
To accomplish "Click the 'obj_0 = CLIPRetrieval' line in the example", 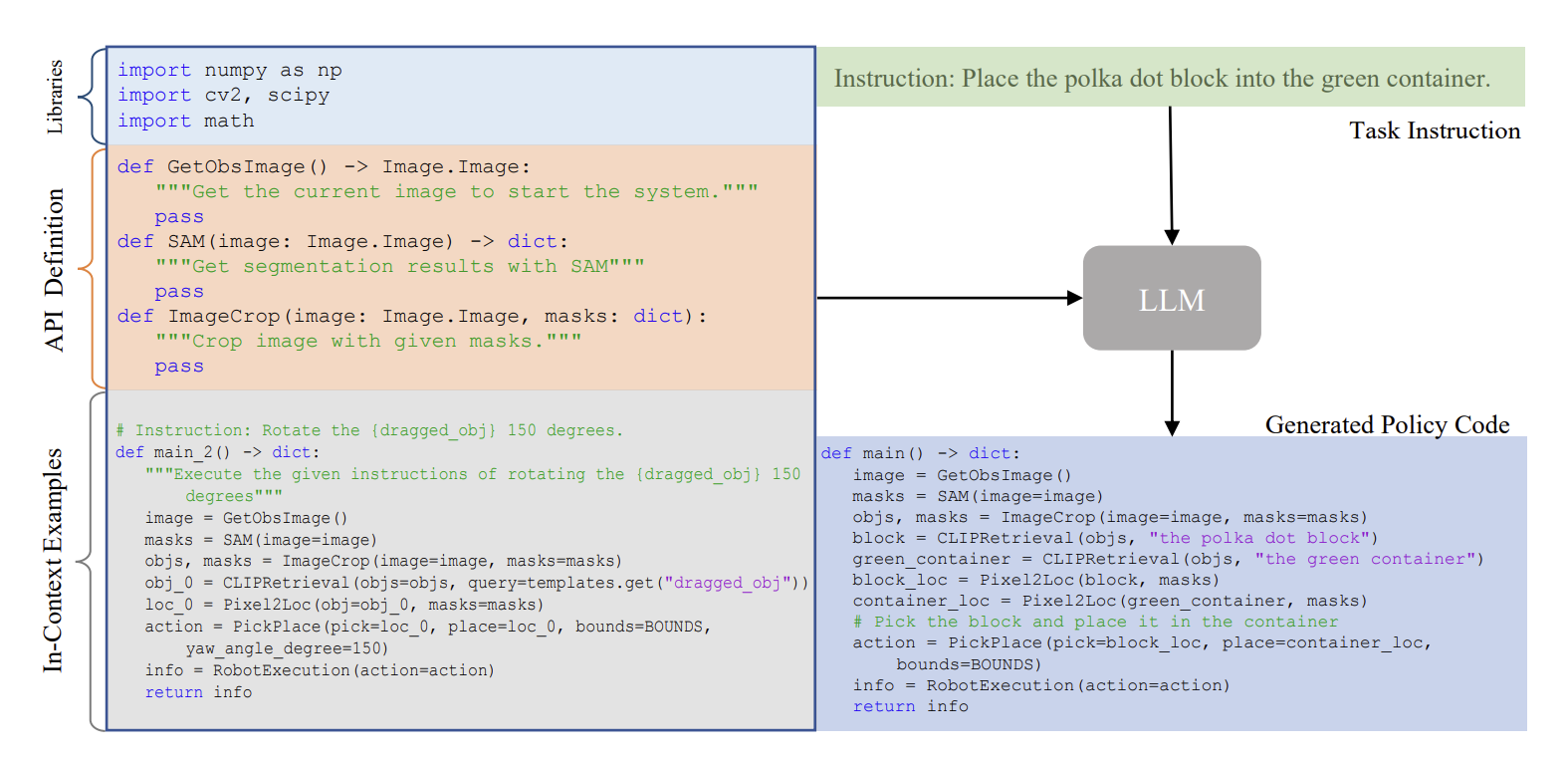I will (477, 583).
